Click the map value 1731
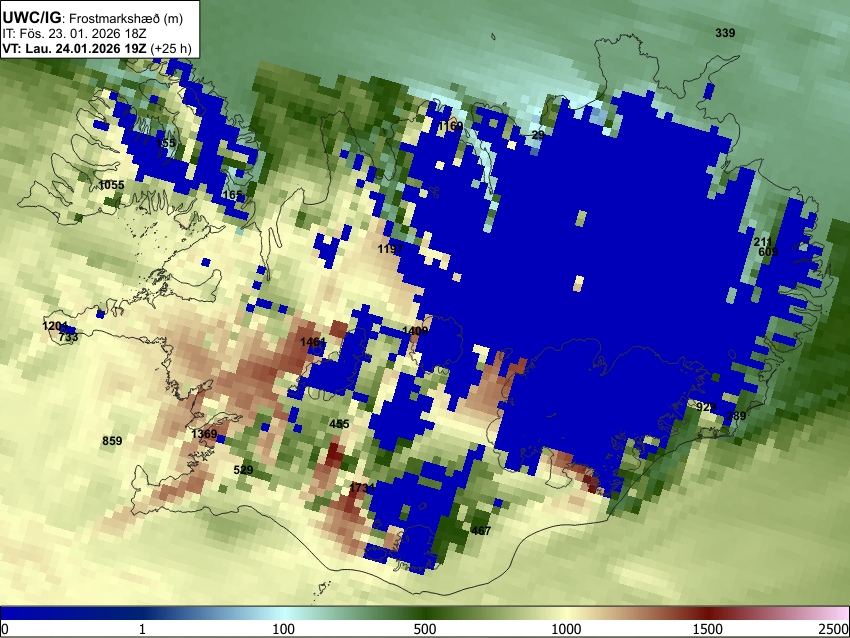 pyautogui.click(x=362, y=488)
